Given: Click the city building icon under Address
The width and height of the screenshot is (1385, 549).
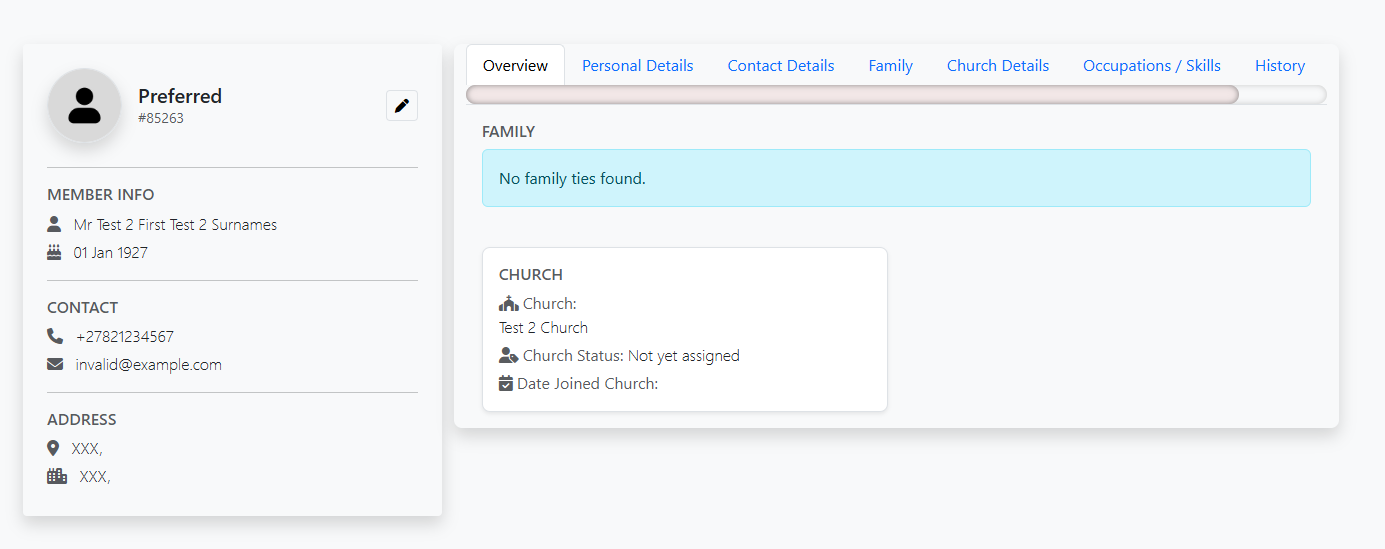Looking at the screenshot, I should (x=57, y=476).
